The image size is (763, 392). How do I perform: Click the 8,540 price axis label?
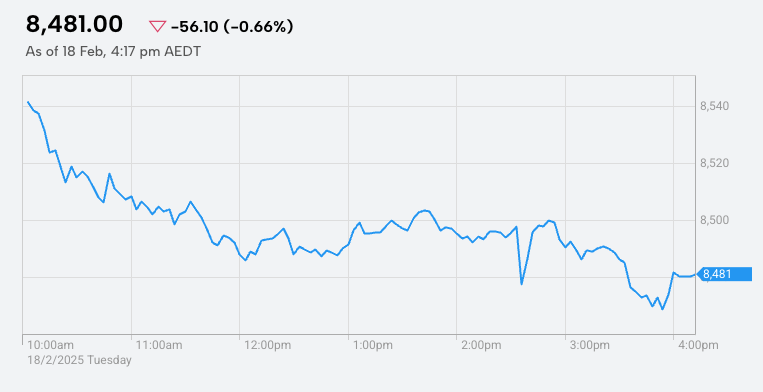tap(713, 106)
